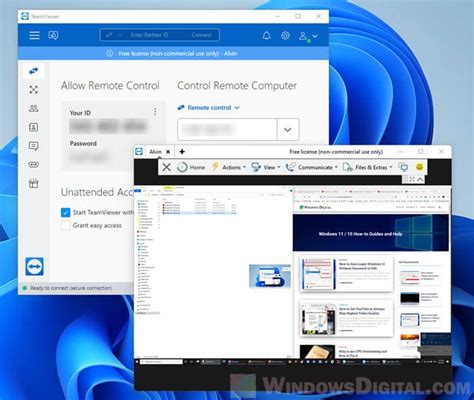Click the TeamViewer logo at sidebar bottom
The width and height of the screenshot is (474, 400).
pos(34,266)
